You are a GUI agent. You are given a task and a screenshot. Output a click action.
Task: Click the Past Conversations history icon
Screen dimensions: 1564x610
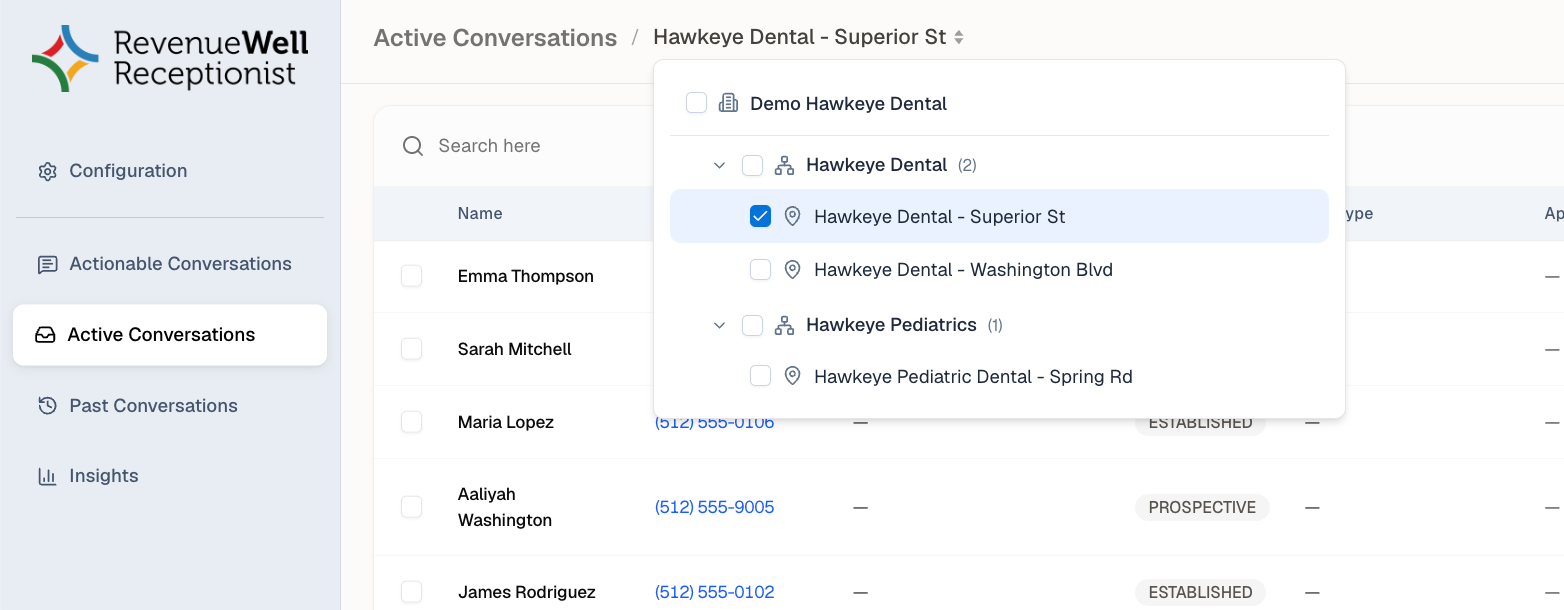pos(47,406)
